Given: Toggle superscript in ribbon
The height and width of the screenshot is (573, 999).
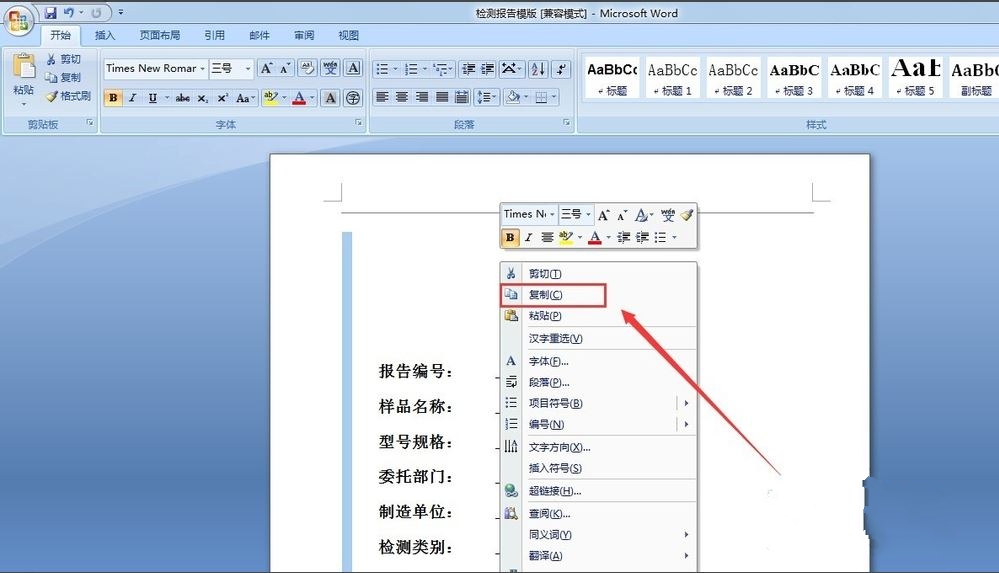Looking at the screenshot, I should 222,98.
